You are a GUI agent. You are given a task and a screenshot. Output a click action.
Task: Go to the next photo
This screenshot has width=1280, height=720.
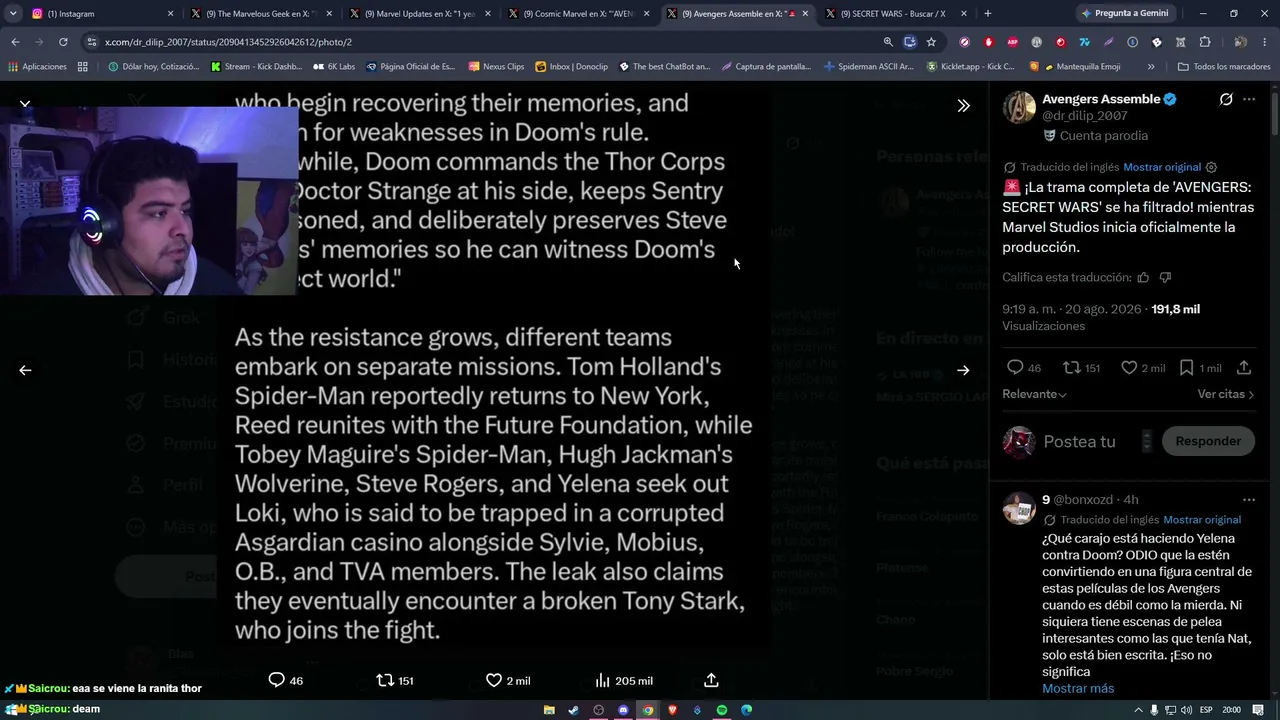tap(963, 370)
